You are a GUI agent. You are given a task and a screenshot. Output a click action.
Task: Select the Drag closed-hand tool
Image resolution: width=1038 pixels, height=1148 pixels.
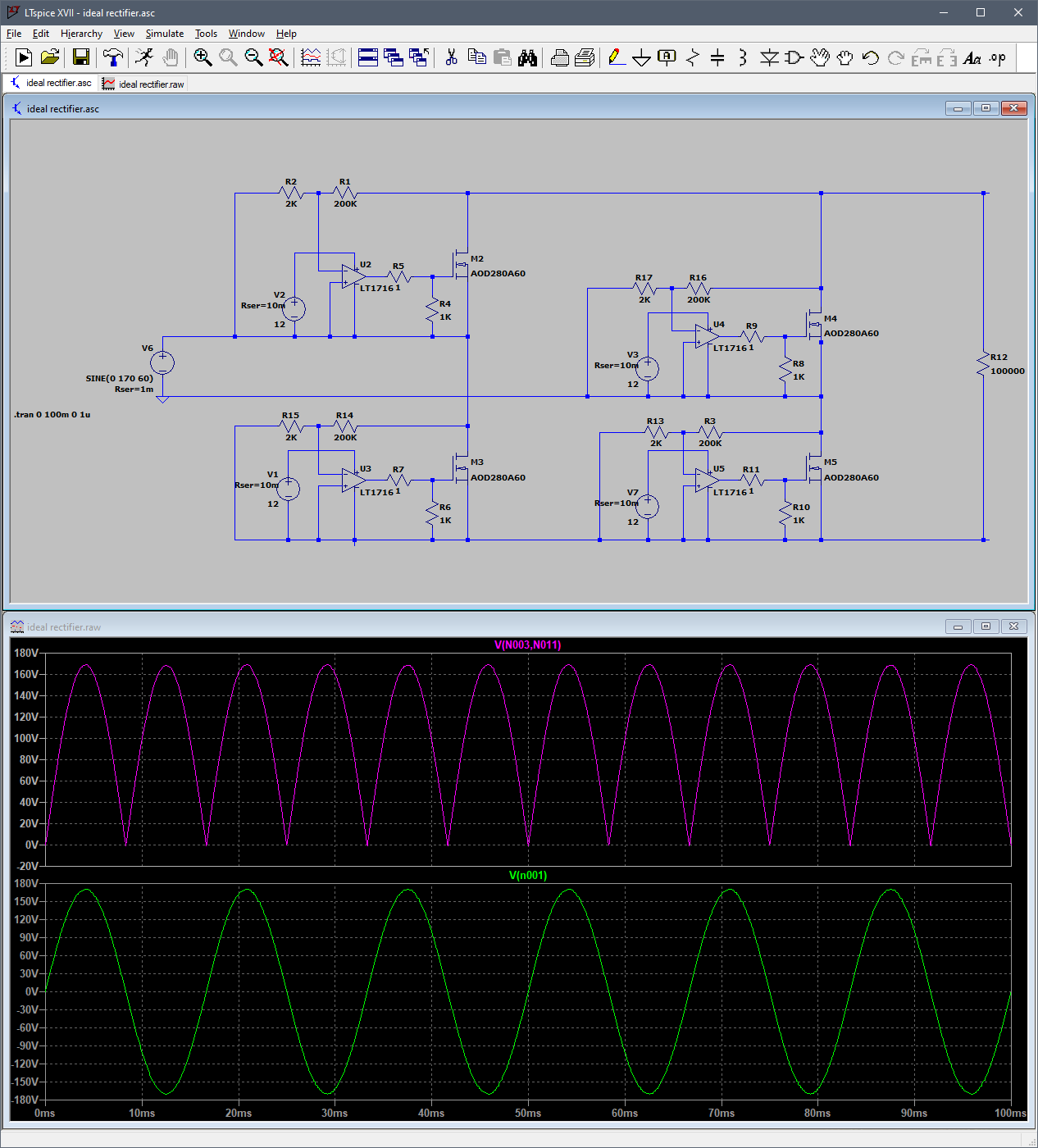click(845, 57)
